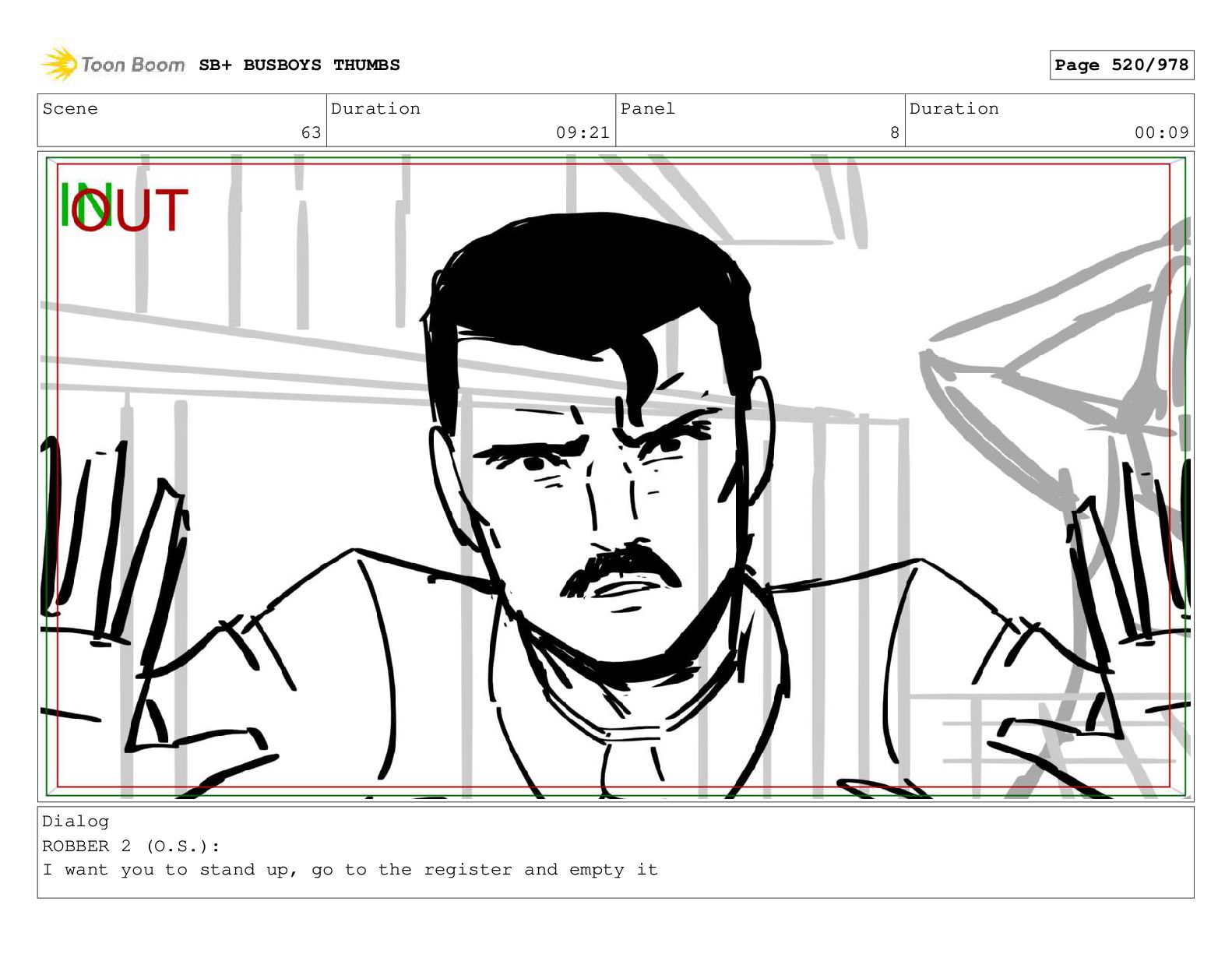Click the panel duration value '00:09'

click(x=1161, y=132)
